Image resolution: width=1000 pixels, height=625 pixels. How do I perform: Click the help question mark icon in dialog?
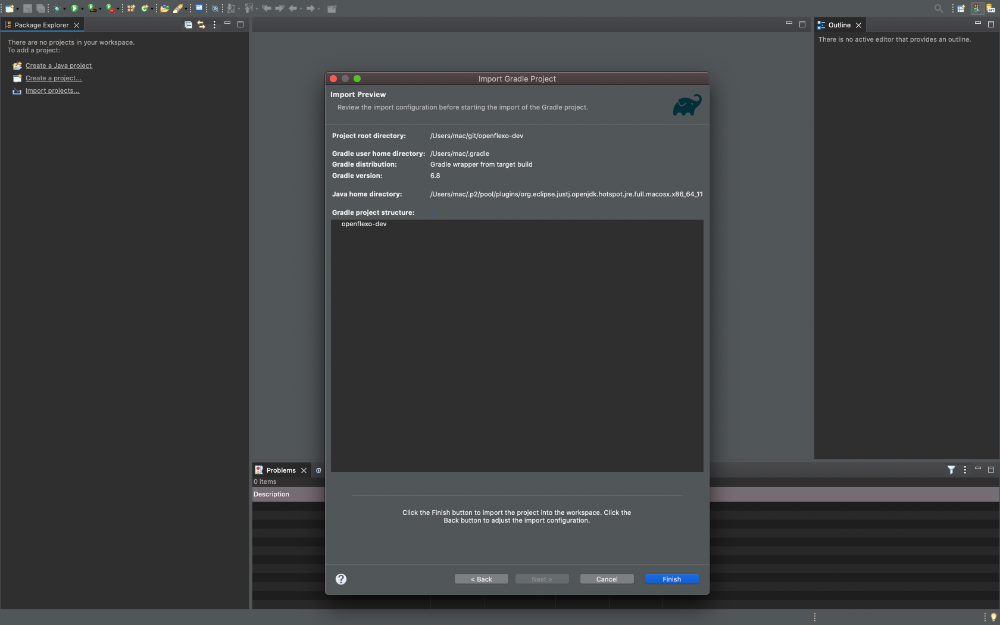[x=341, y=579]
